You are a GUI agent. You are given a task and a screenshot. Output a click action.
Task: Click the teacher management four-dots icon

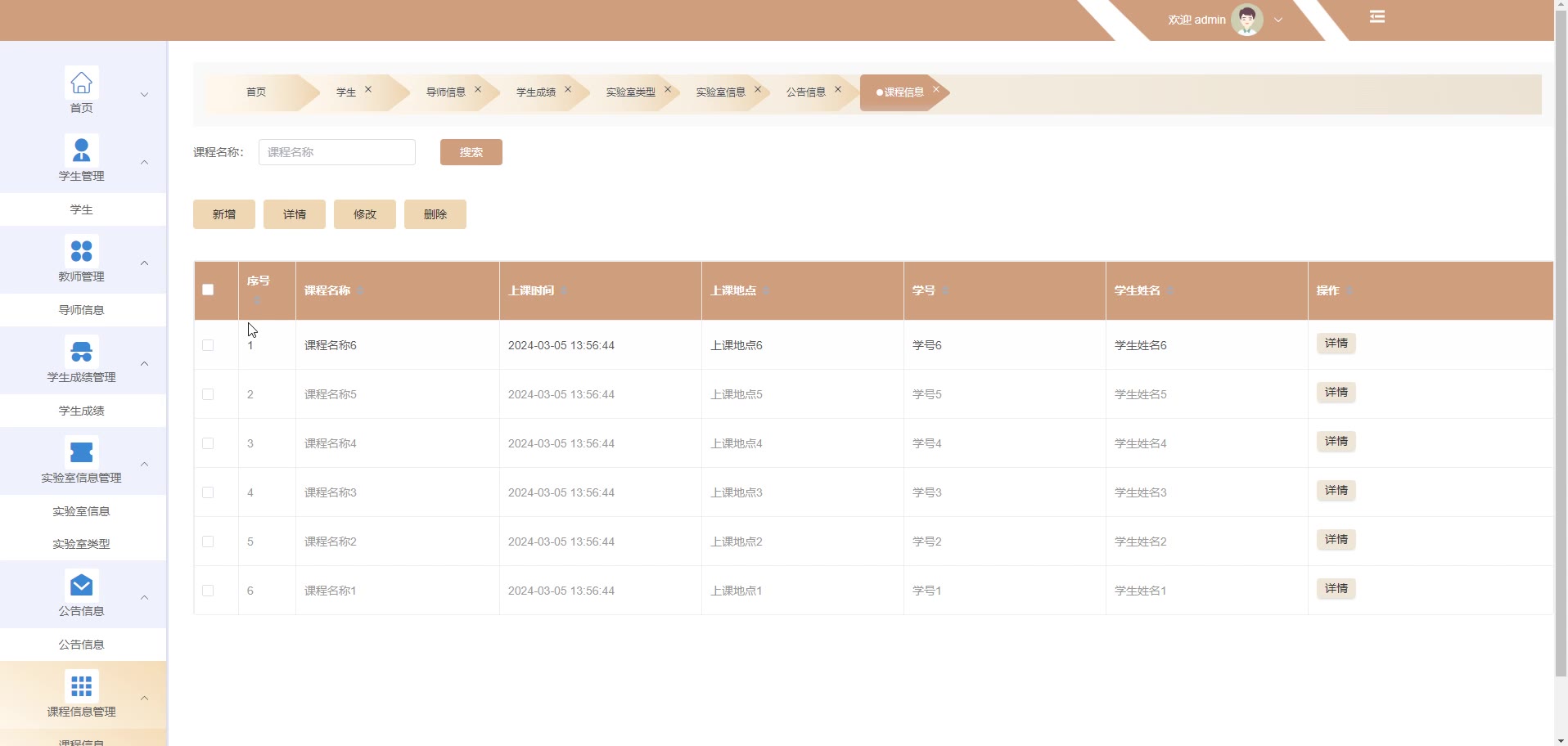point(81,251)
